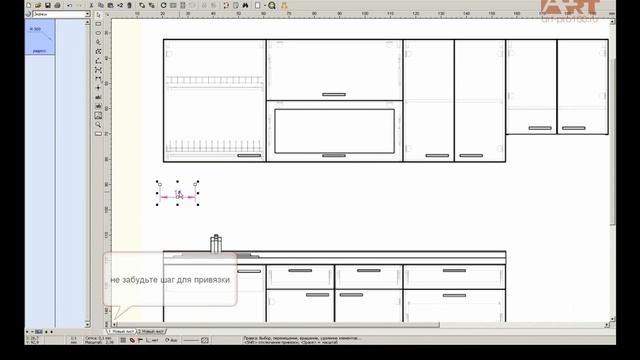The width and height of the screenshot is (640, 360).
Task: Delete the selection with the trash icon
Action: [129, 5]
